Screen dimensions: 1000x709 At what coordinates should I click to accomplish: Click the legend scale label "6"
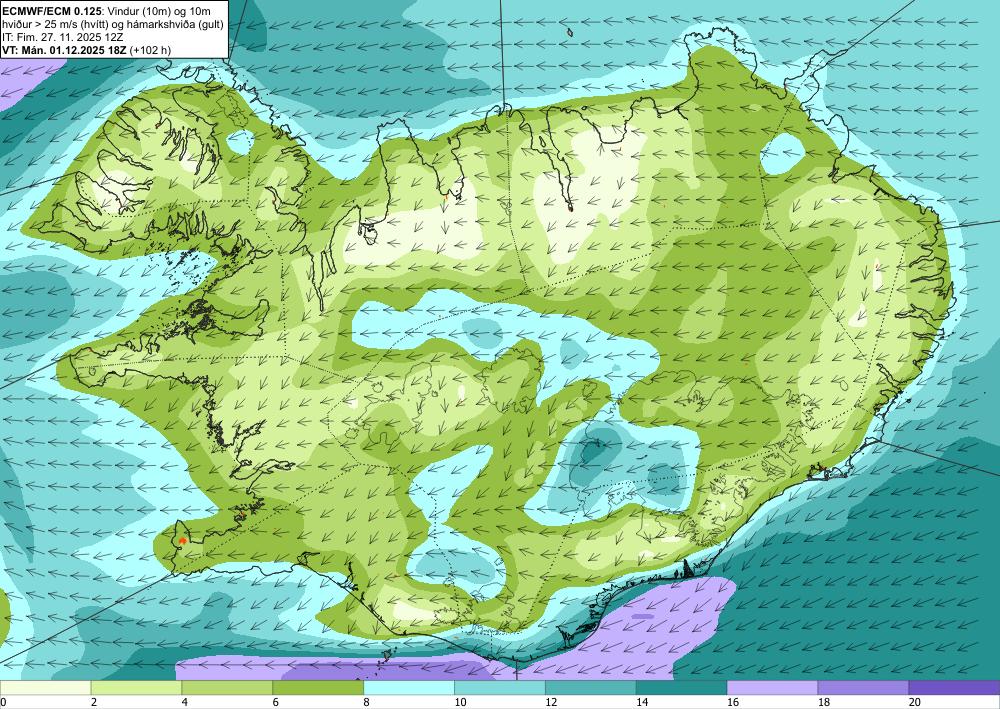click(276, 702)
